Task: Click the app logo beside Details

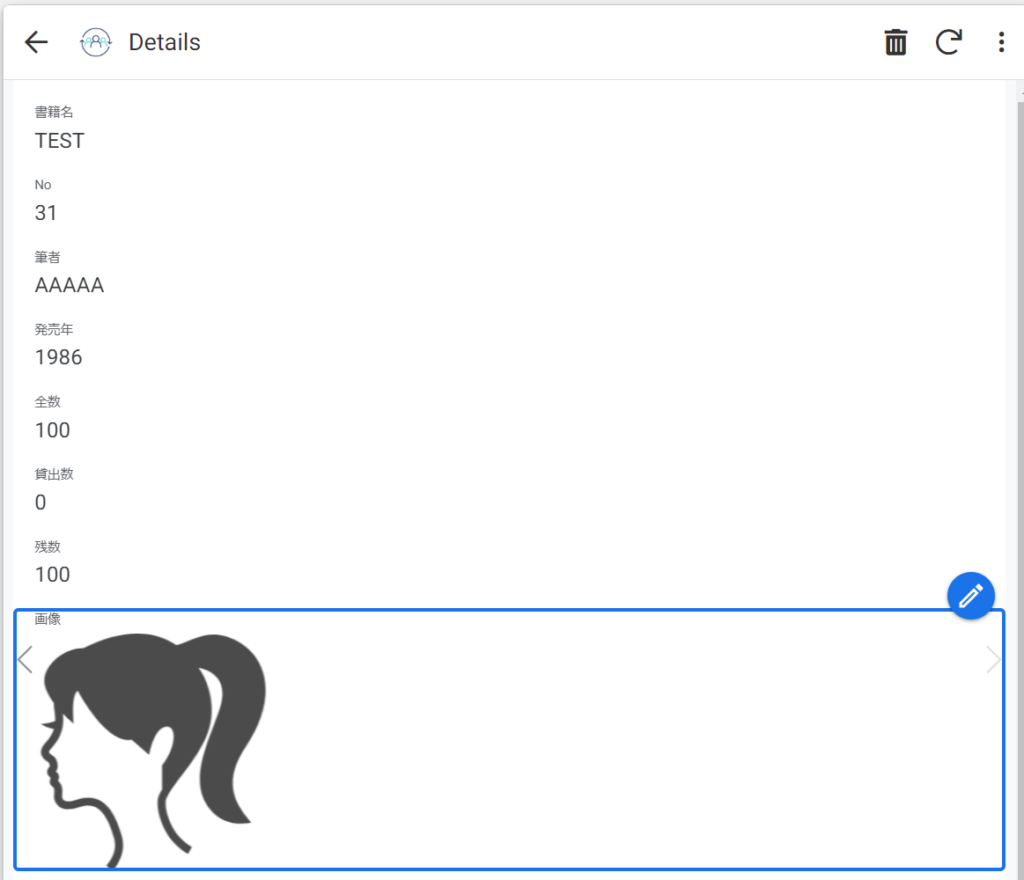Action: coord(95,42)
